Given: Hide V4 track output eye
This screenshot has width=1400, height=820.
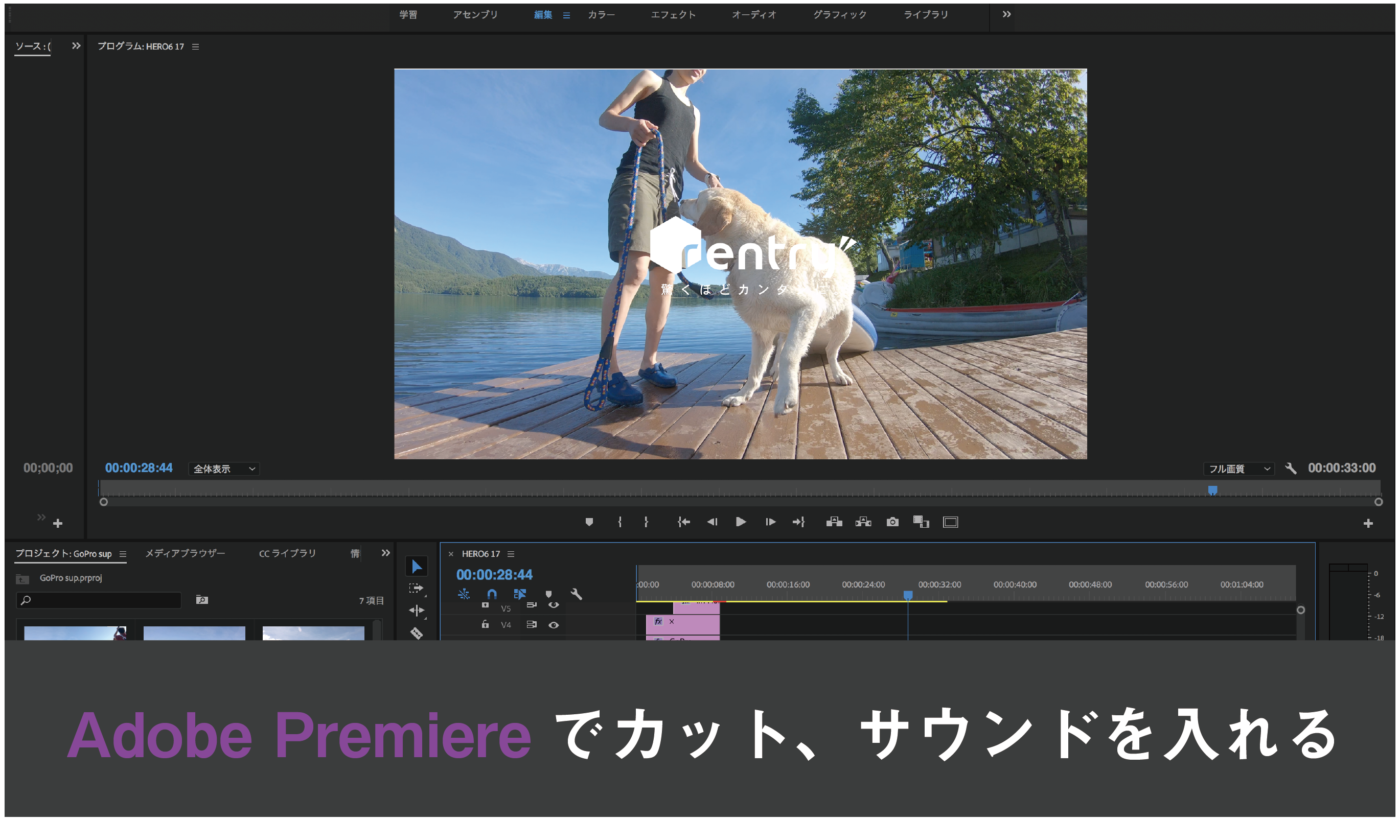Looking at the screenshot, I should 553,625.
